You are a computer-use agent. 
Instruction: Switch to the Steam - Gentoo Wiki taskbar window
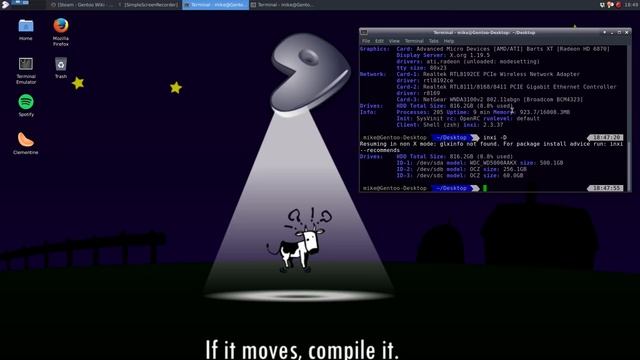pos(82,5)
